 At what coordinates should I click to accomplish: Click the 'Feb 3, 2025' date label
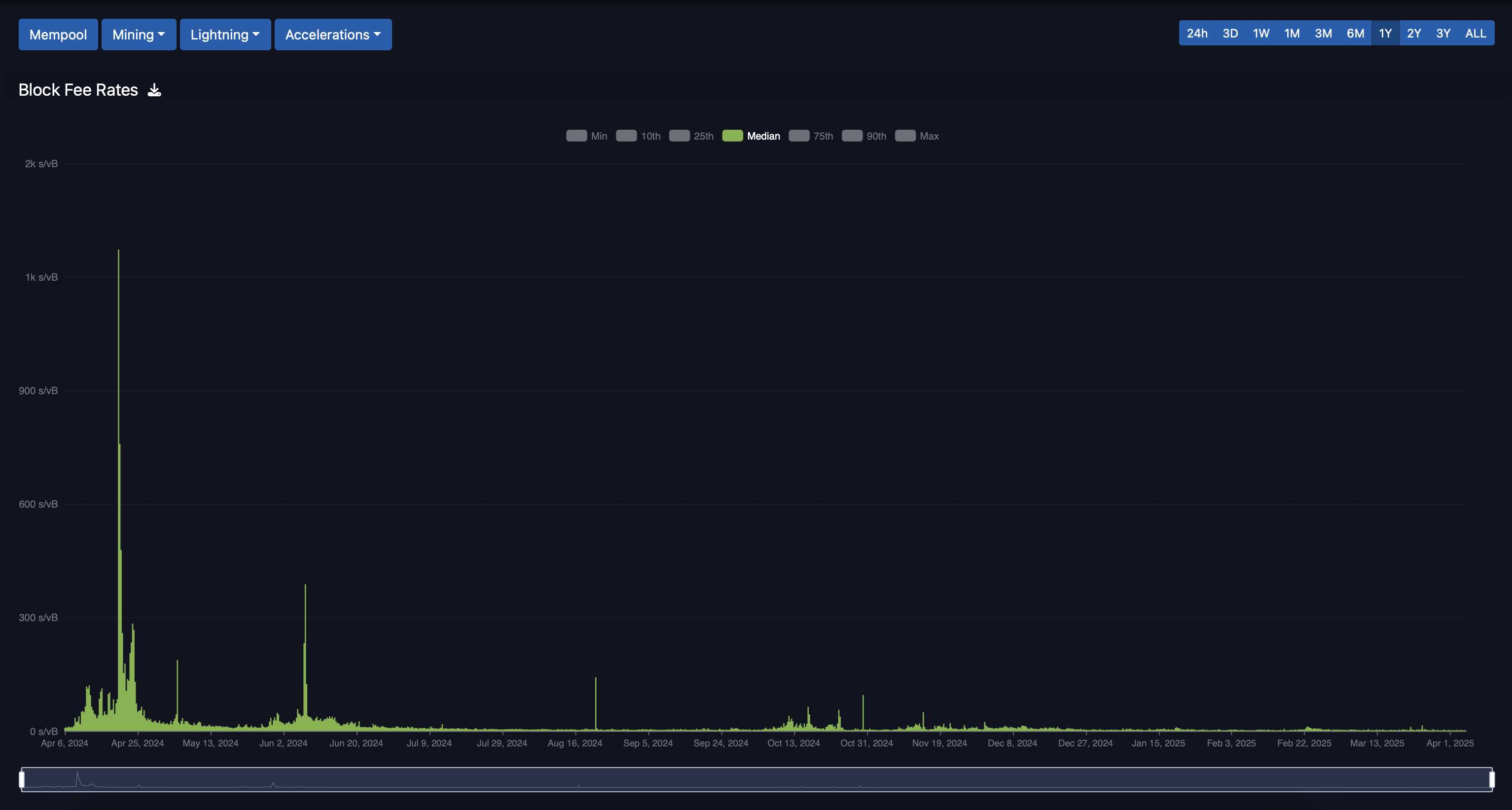click(x=1231, y=743)
